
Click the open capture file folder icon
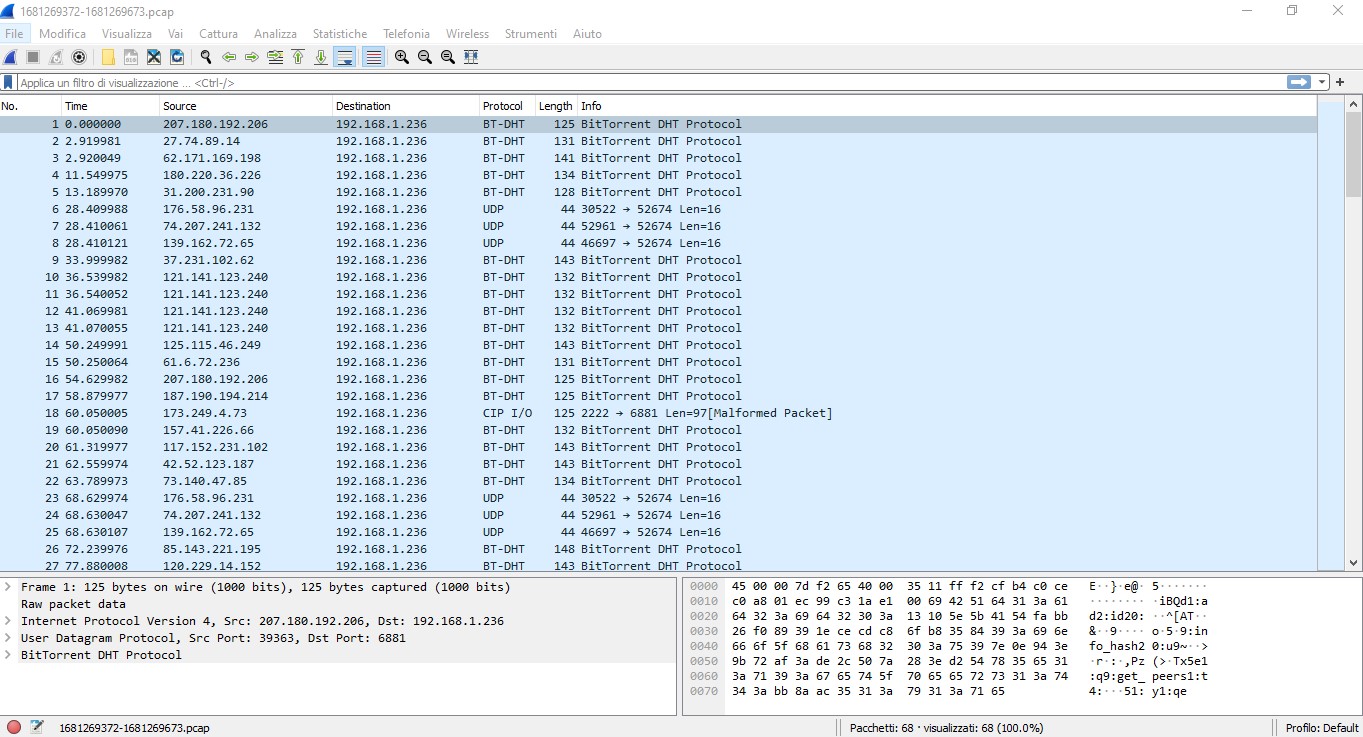click(x=108, y=57)
